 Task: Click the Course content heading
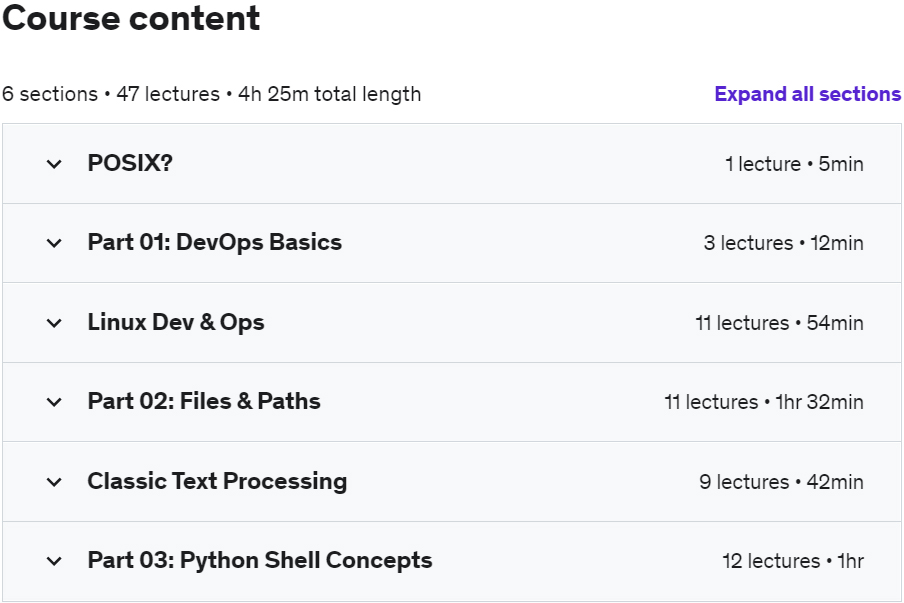pos(131,19)
